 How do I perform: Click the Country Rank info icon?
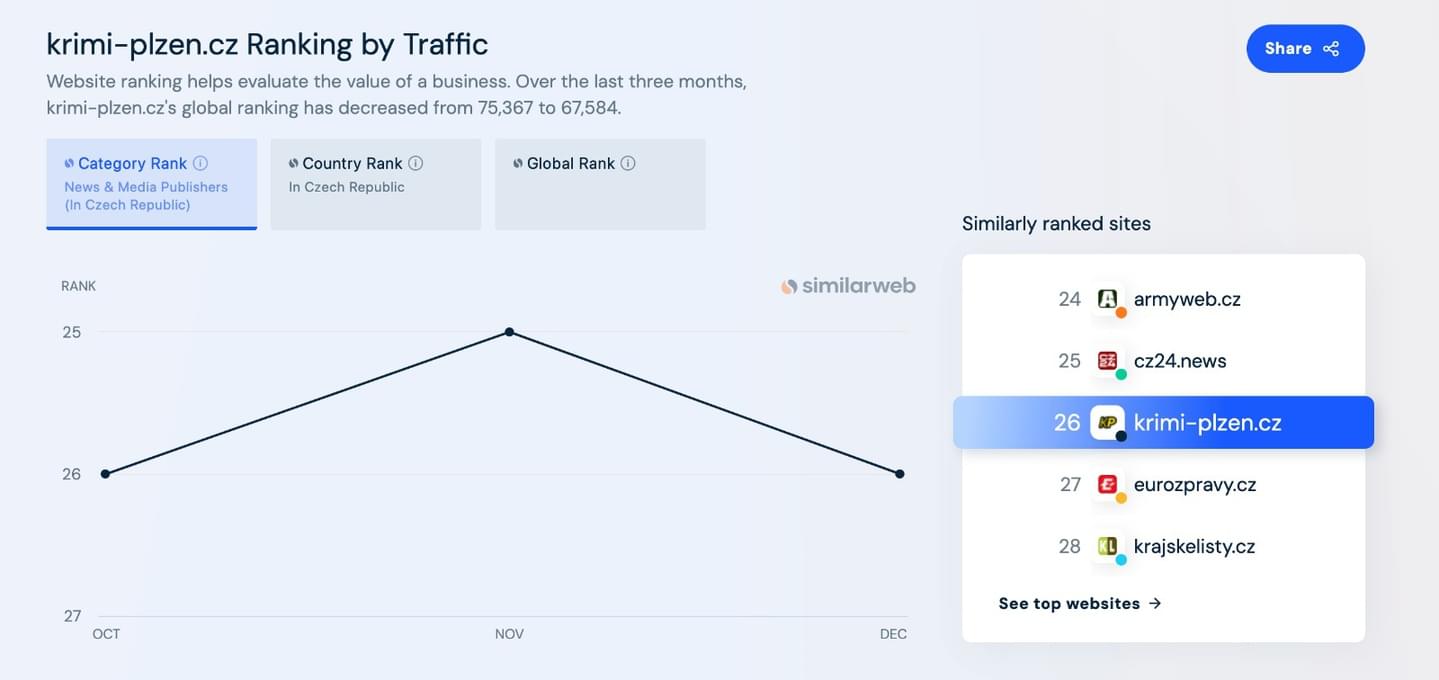[x=416, y=163]
